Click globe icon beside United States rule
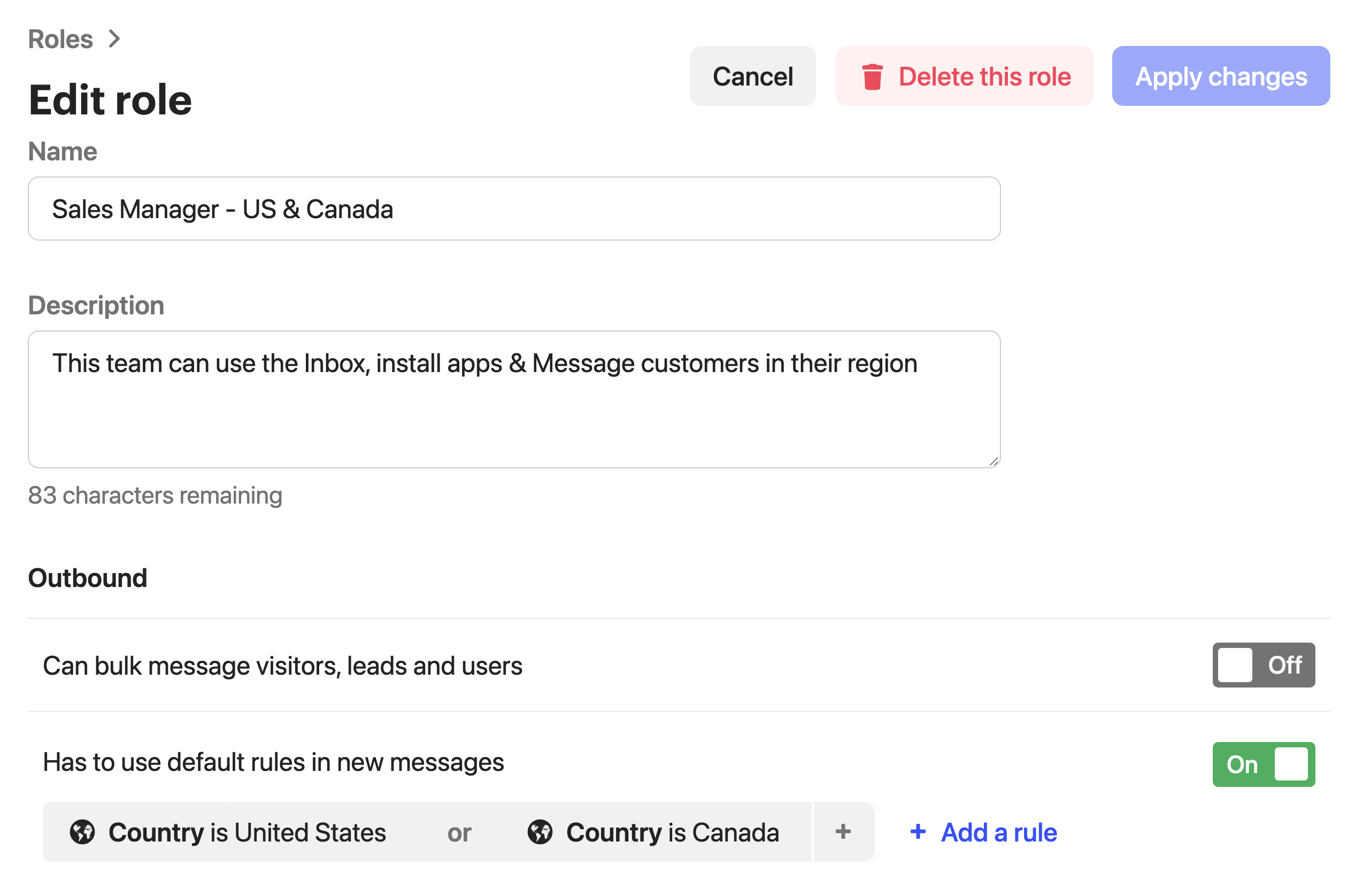 (x=82, y=831)
